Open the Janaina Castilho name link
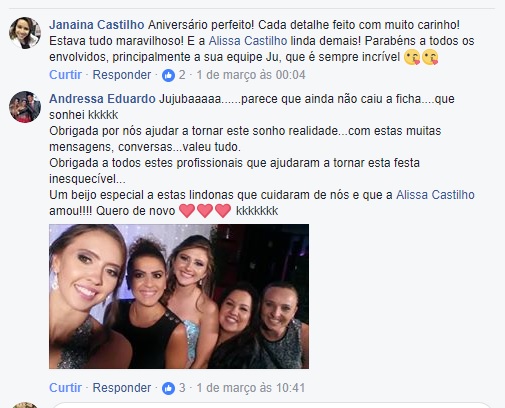Screen dimensions: 505x408 coord(97,25)
